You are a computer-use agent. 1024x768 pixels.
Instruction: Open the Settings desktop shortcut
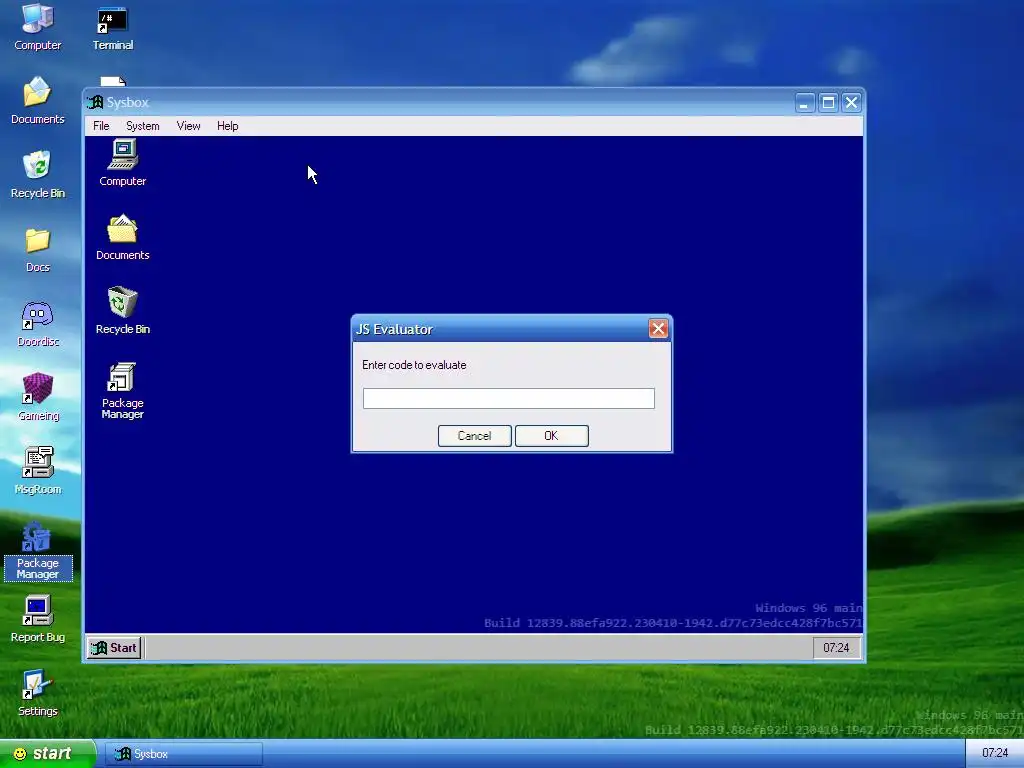(37, 693)
